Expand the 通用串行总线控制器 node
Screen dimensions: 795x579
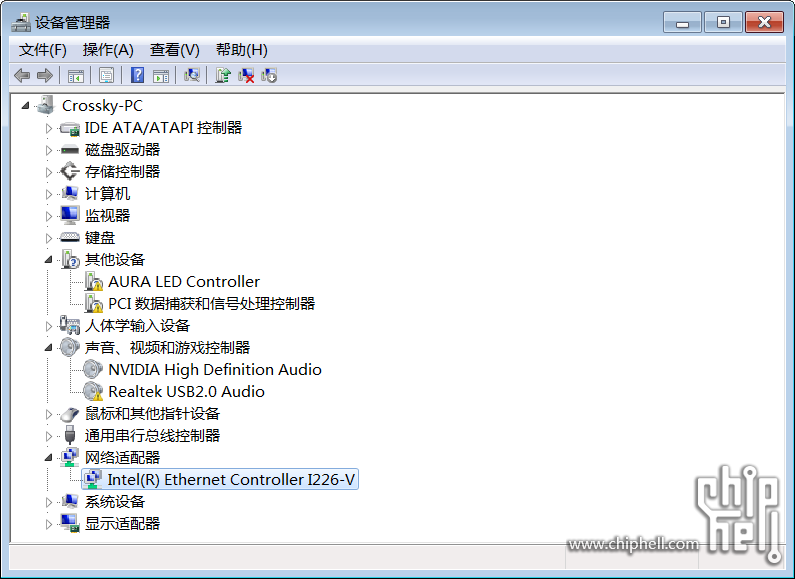(49, 436)
